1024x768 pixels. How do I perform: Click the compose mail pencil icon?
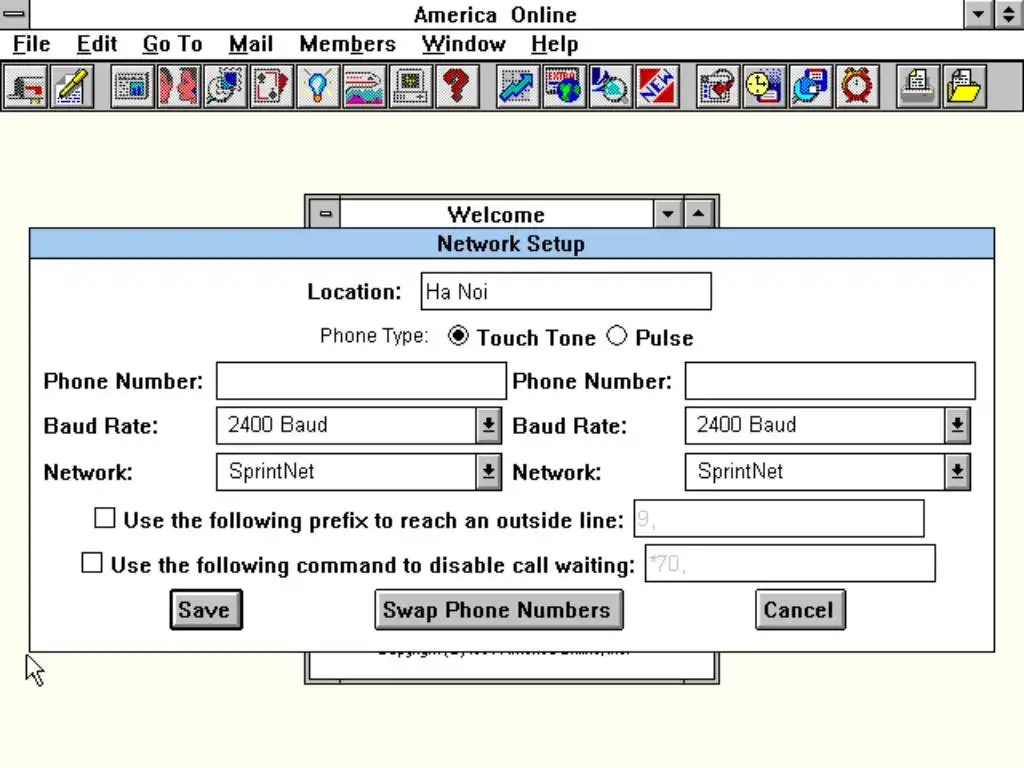coord(71,86)
